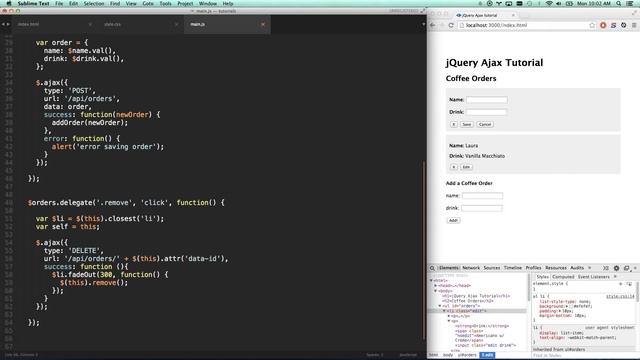Click the Chrome back arrow button
Image resolution: width=640 pixels, height=360 pixels.
pyautogui.click(x=433, y=25)
